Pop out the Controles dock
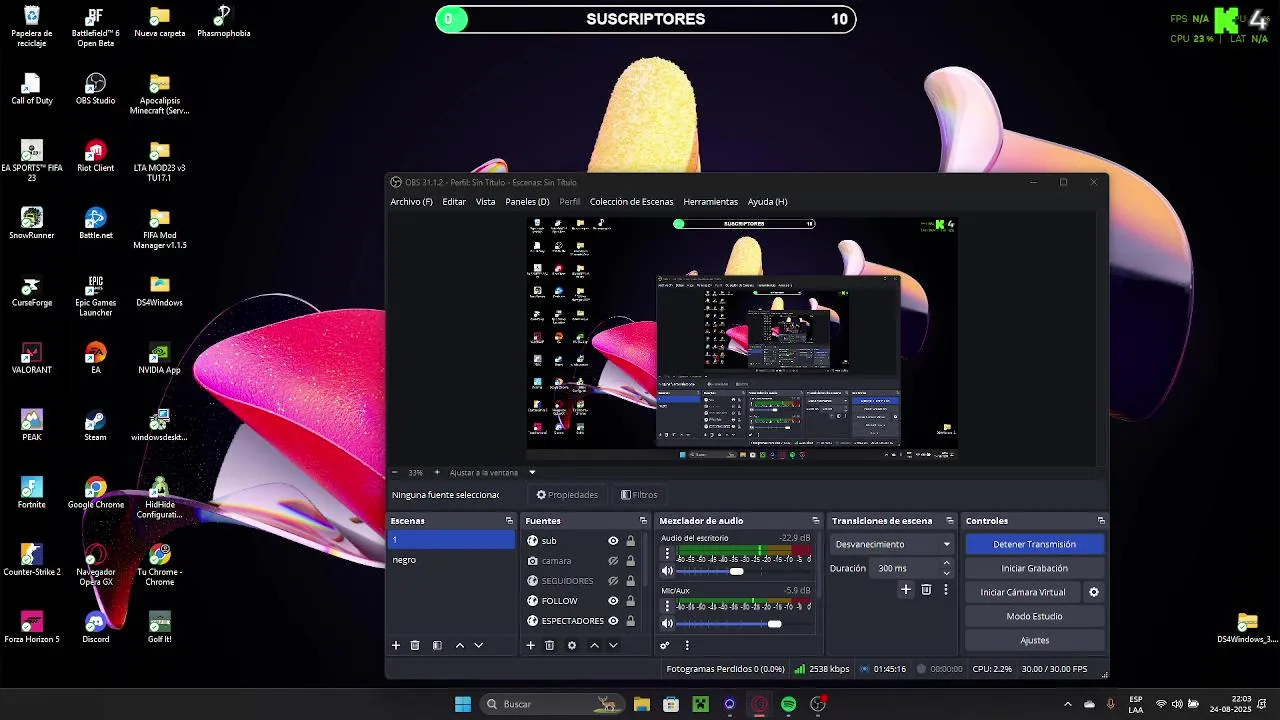 pyautogui.click(x=1101, y=521)
